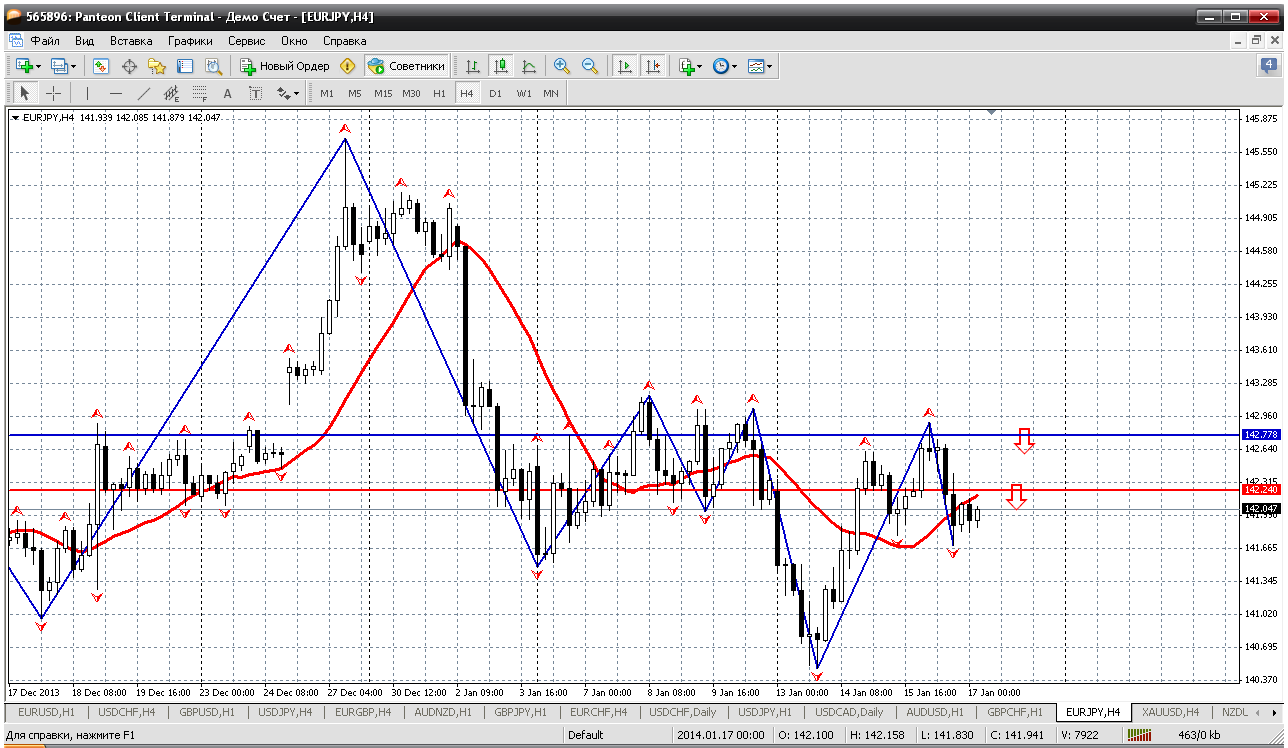Toggle chart auto scroll

pos(625,66)
